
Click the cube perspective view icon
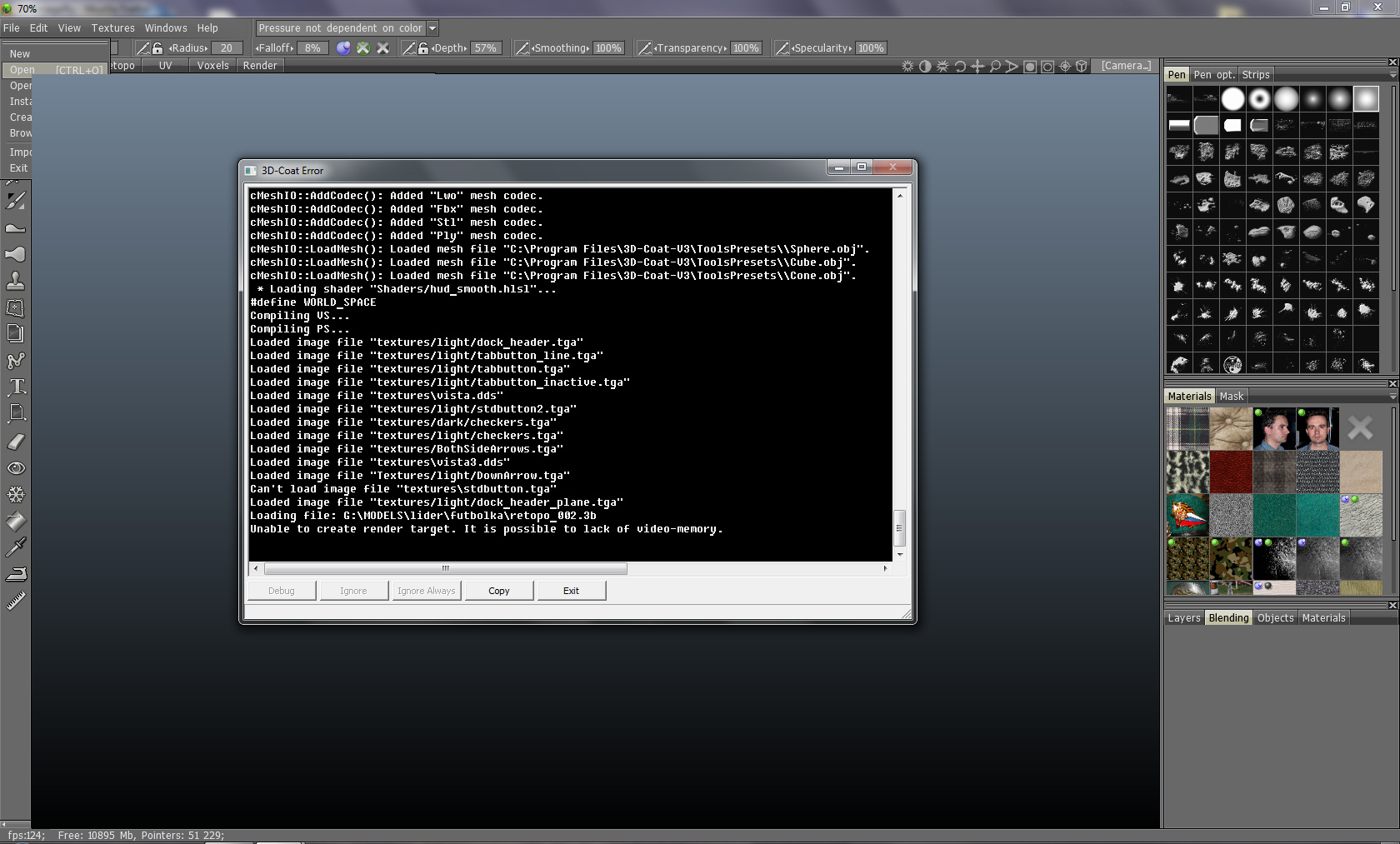coord(1082,67)
